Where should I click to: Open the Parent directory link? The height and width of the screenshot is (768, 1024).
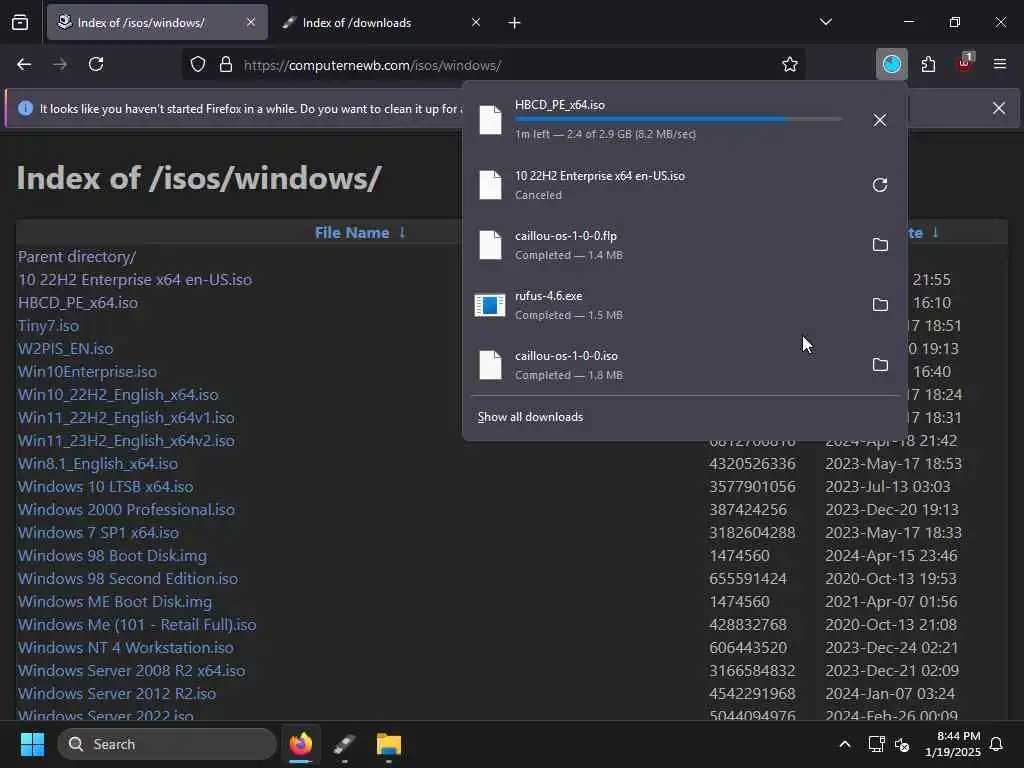[x=76, y=257]
